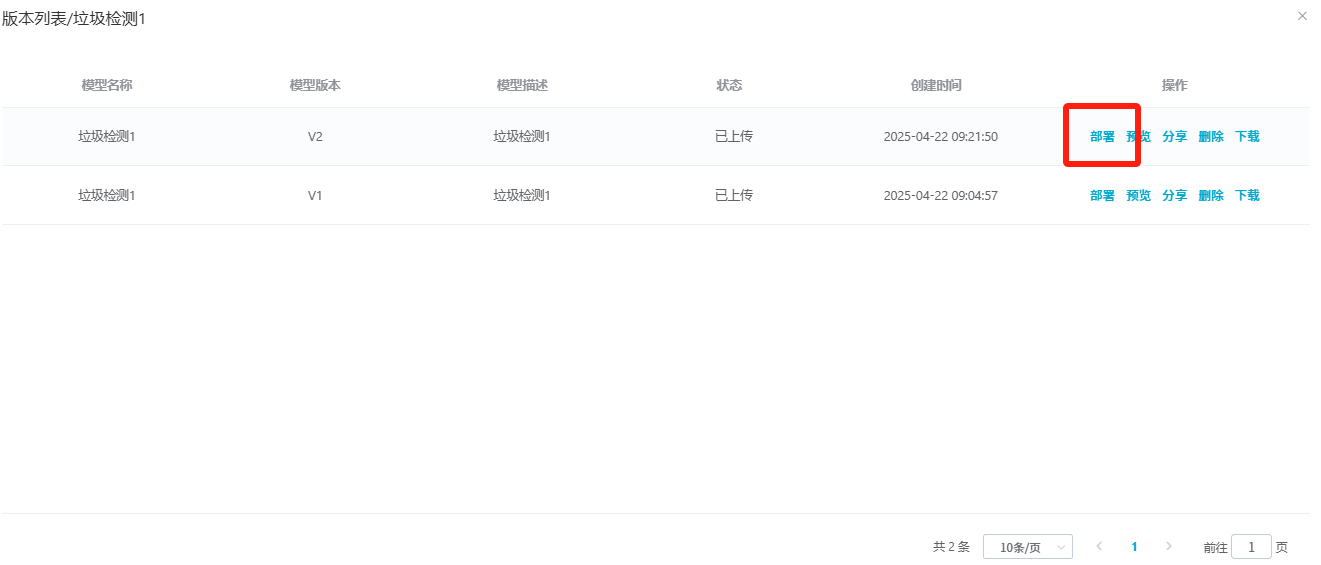Click the 状态 column header
Viewport: 1321px width, 565px height.
click(729, 86)
